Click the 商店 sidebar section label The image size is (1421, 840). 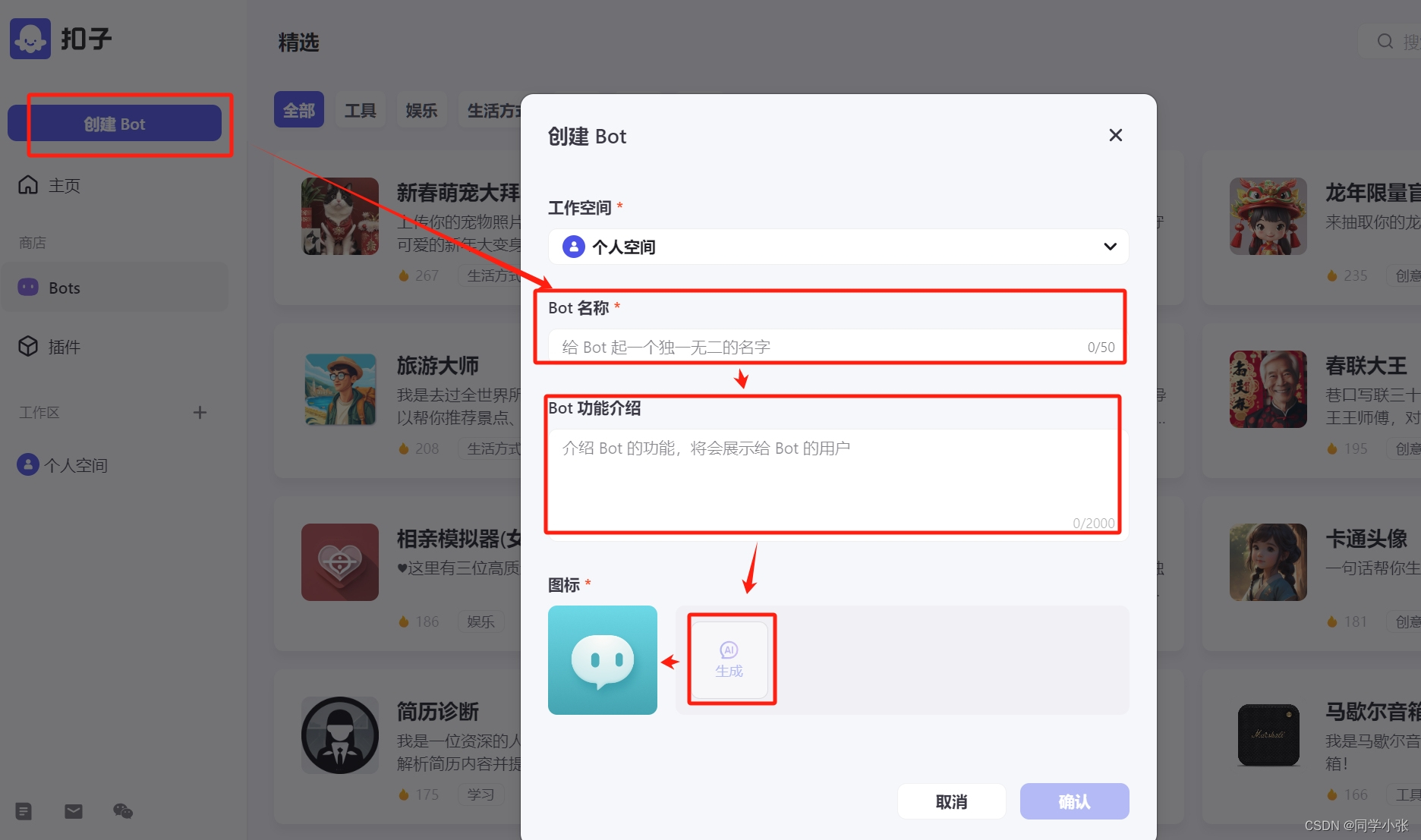(33, 243)
